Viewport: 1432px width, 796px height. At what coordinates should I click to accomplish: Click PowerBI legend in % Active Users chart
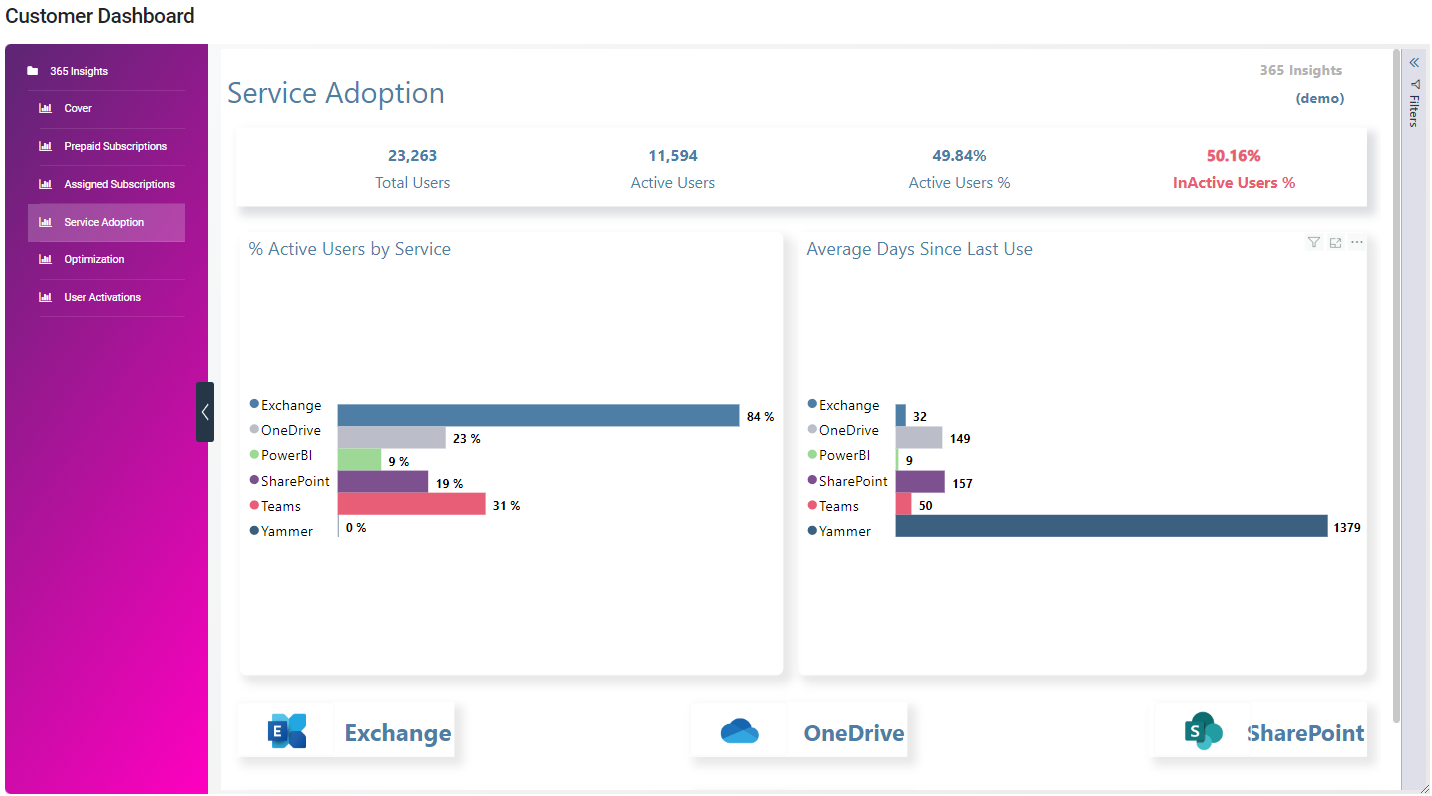tap(281, 455)
